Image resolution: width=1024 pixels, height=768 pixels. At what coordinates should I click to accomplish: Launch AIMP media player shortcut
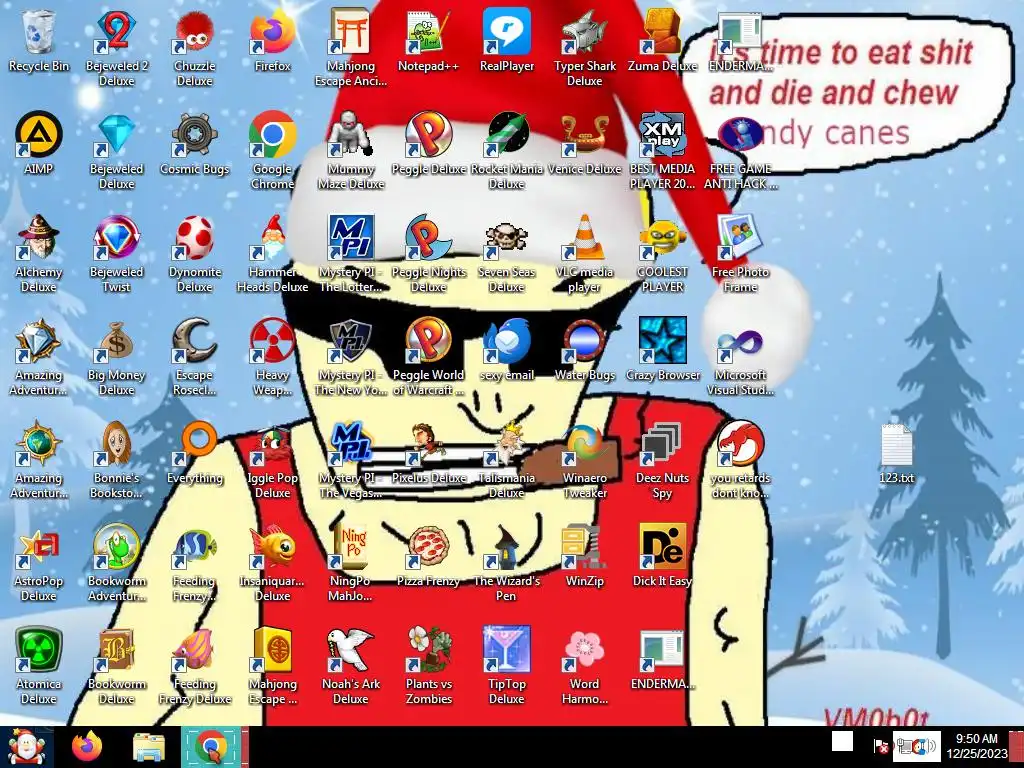[x=39, y=143]
